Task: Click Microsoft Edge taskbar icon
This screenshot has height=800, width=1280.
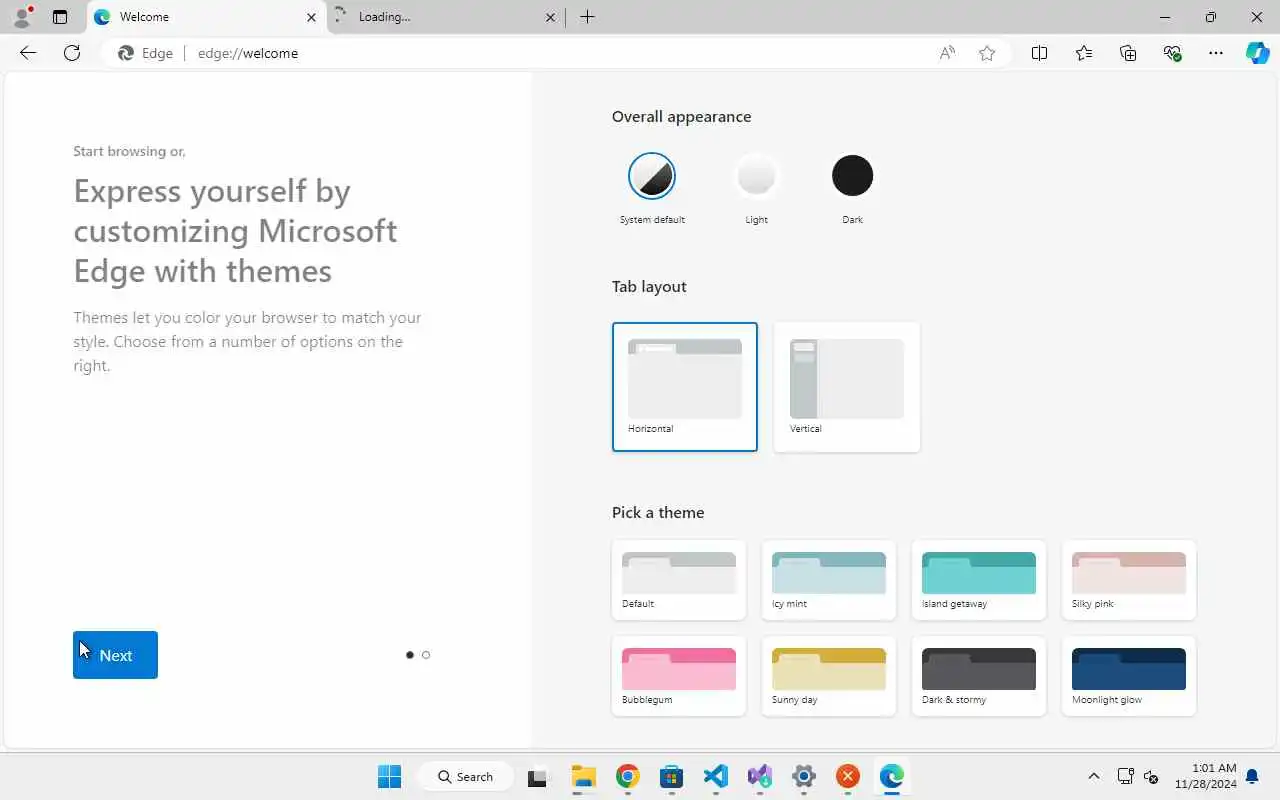Action: click(892, 776)
